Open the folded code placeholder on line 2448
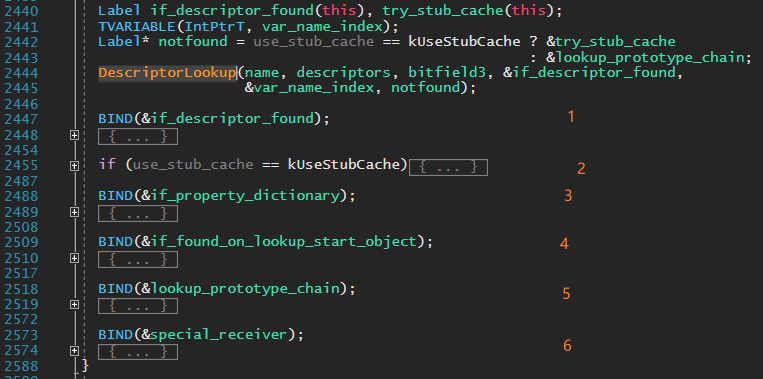This screenshot has width=763, height=379. 138,137
